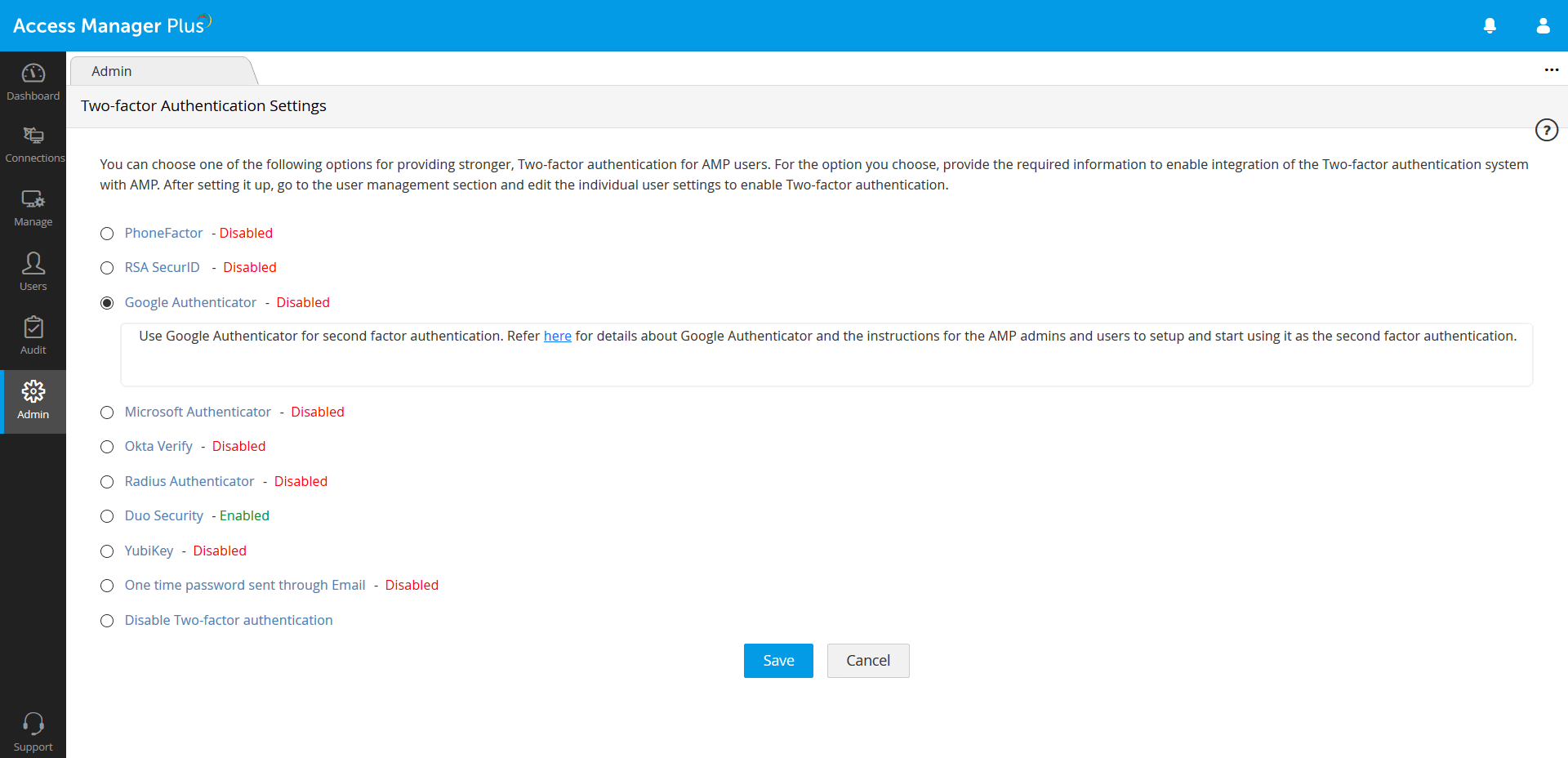Click the Microsoft Authenticator label

coord(198,412)
